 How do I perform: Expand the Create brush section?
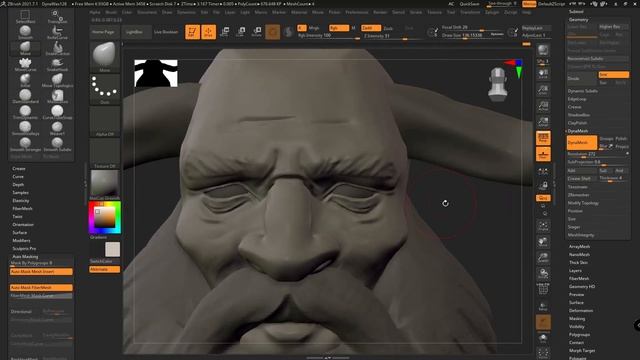[x=19, y=169]
